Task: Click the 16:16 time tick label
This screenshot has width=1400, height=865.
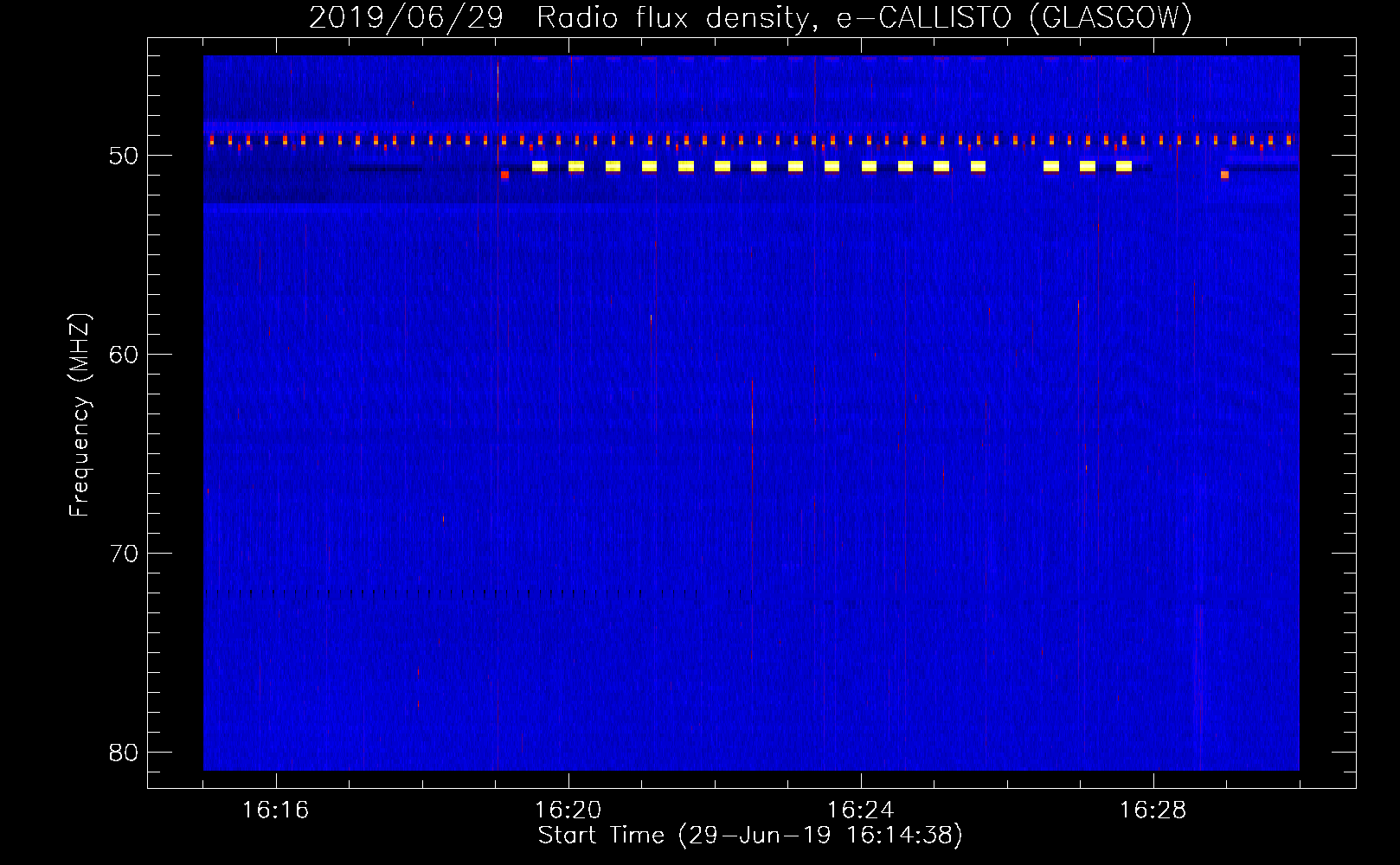Action: tap(275, 811)
